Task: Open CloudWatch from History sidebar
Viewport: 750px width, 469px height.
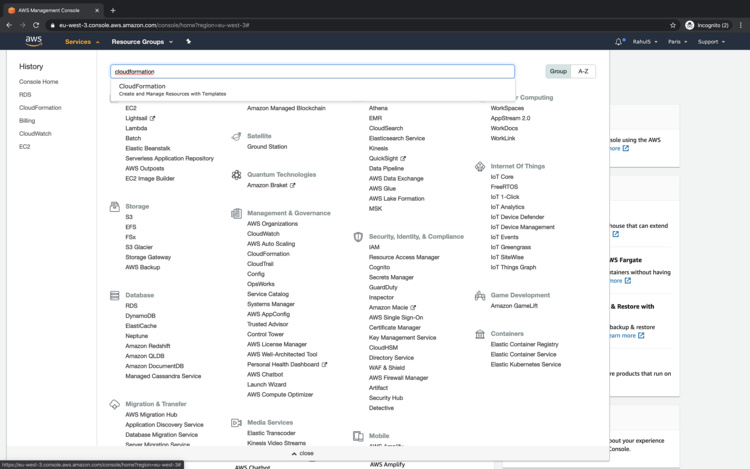Action: click(x=35, y=133)
